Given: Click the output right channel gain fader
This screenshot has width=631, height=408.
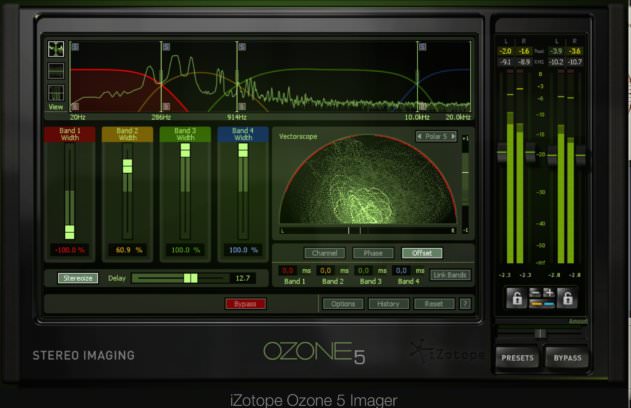Looking at the screenshot, I should (581, 155).
